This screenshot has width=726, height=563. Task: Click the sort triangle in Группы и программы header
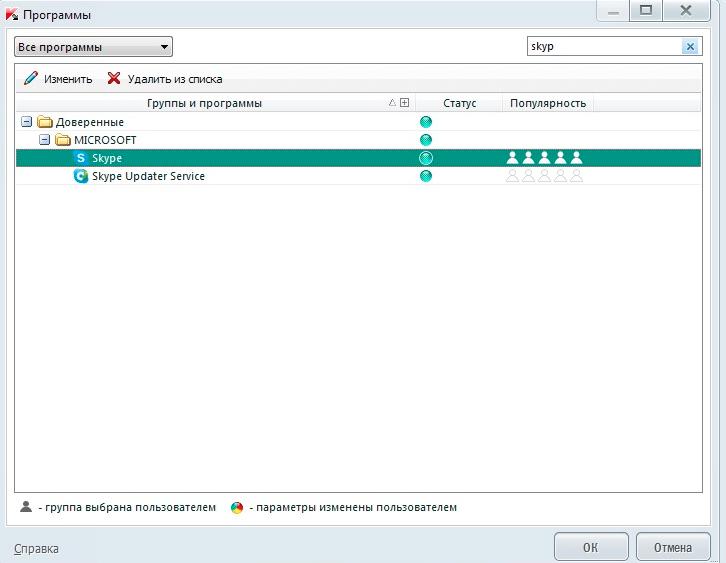392,103
